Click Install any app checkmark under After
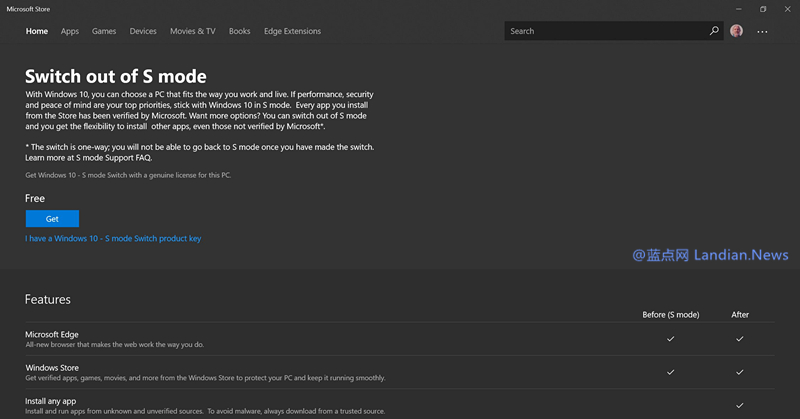Viewport: 800px width, 419px height. (740, 405)
